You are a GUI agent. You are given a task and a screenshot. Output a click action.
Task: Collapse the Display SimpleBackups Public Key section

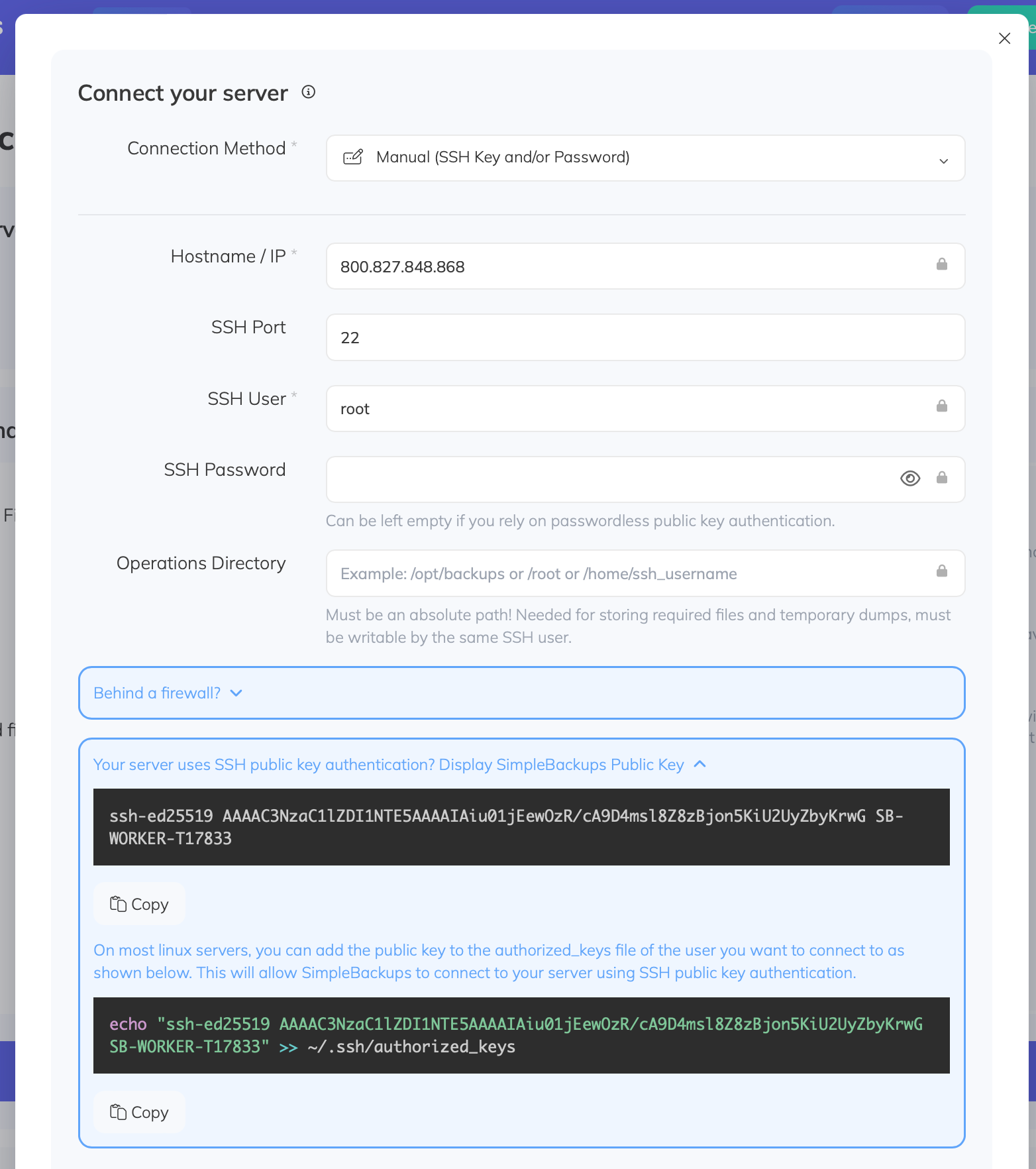pos(399,765)
